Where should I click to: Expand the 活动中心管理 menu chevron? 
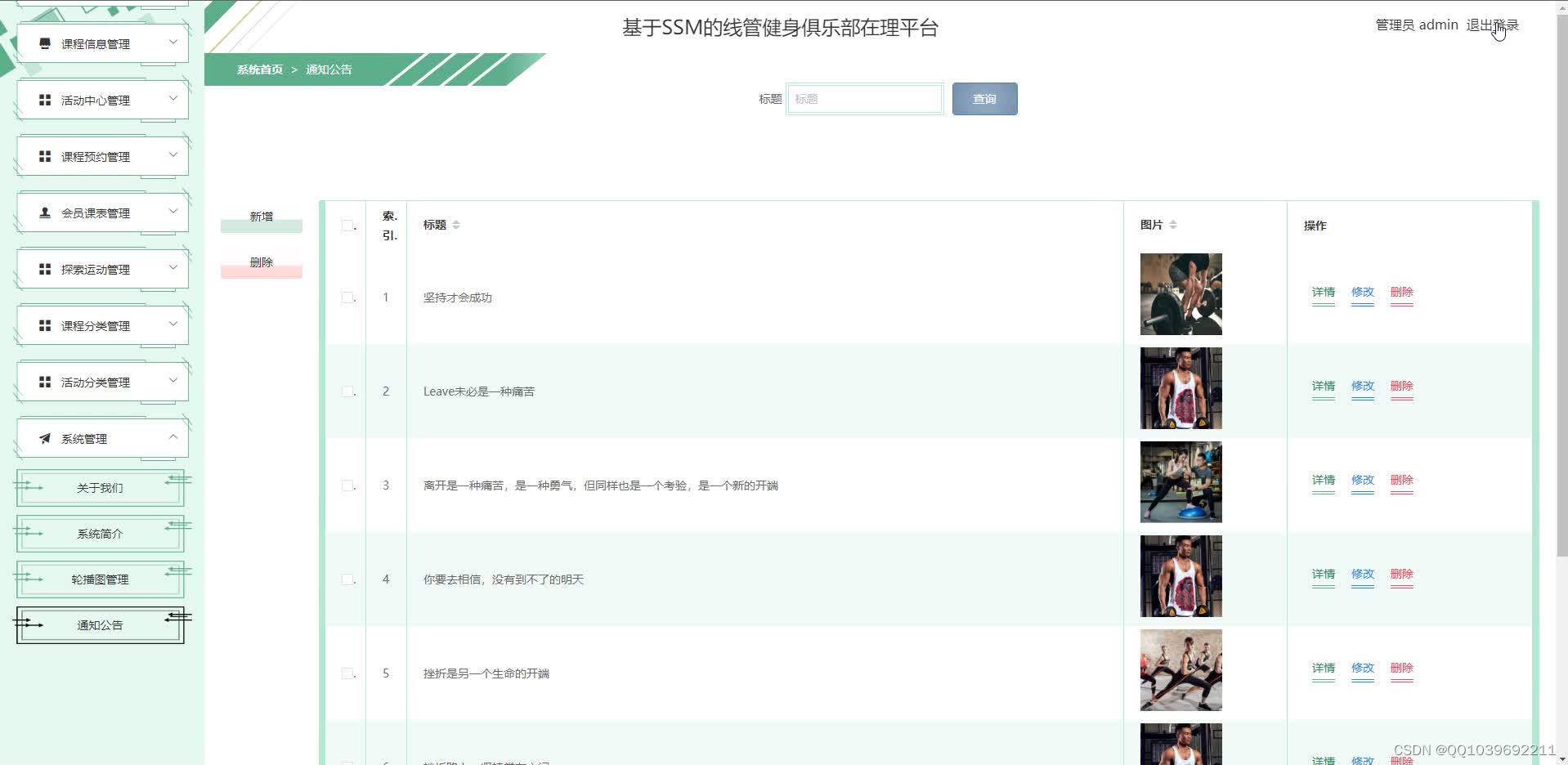click(x=172, y=98)
